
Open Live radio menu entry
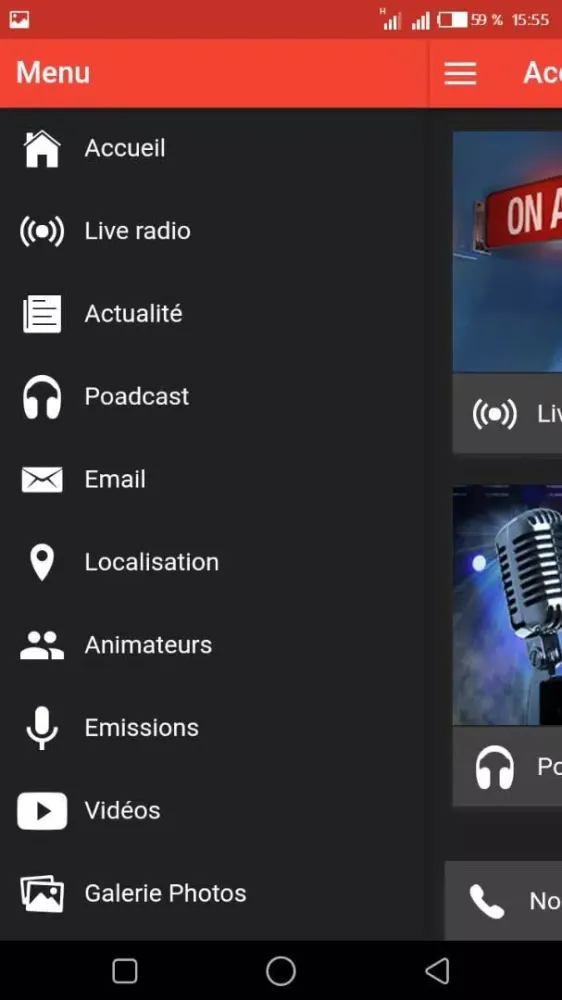click(x=214, y=231)
